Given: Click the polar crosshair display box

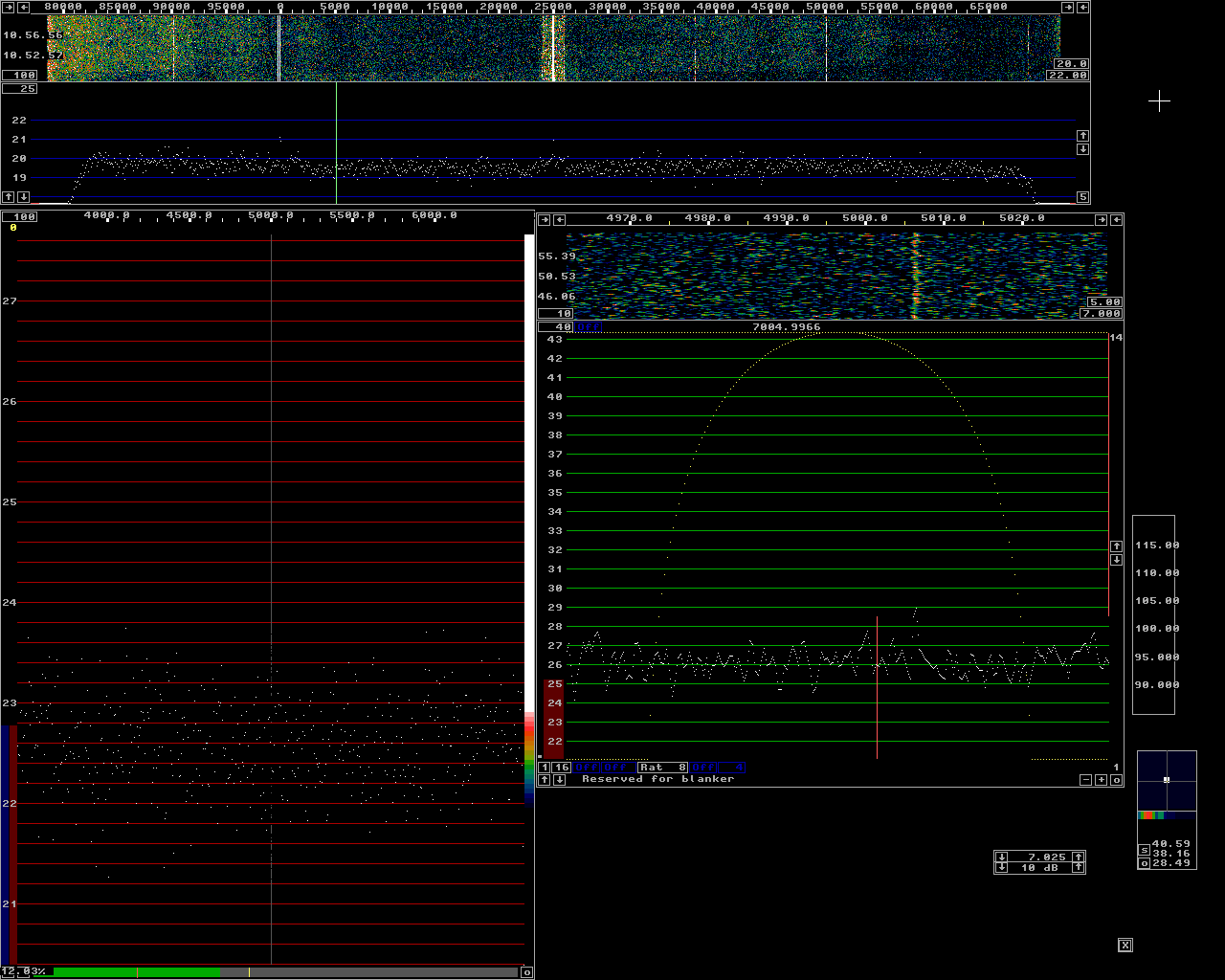Looking at the screenshot, I should click(x=1167, y=780).
